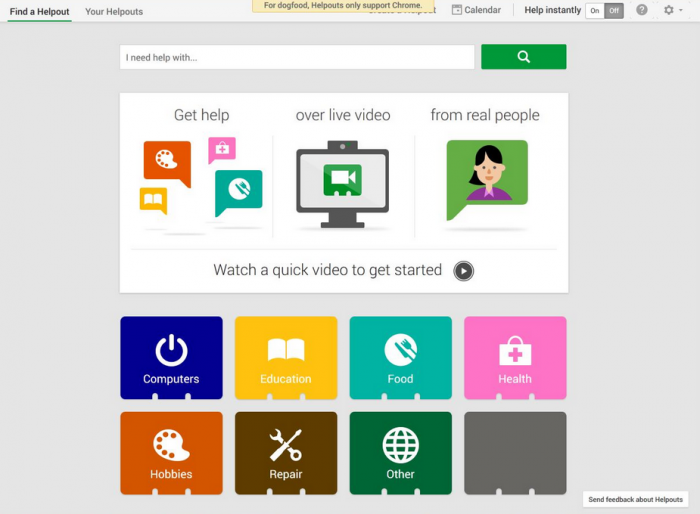Image resolution: width=700 pixels, height=514 pixels.
Task: Click the video camera monitor illustration
Action: tap(342, 184)
